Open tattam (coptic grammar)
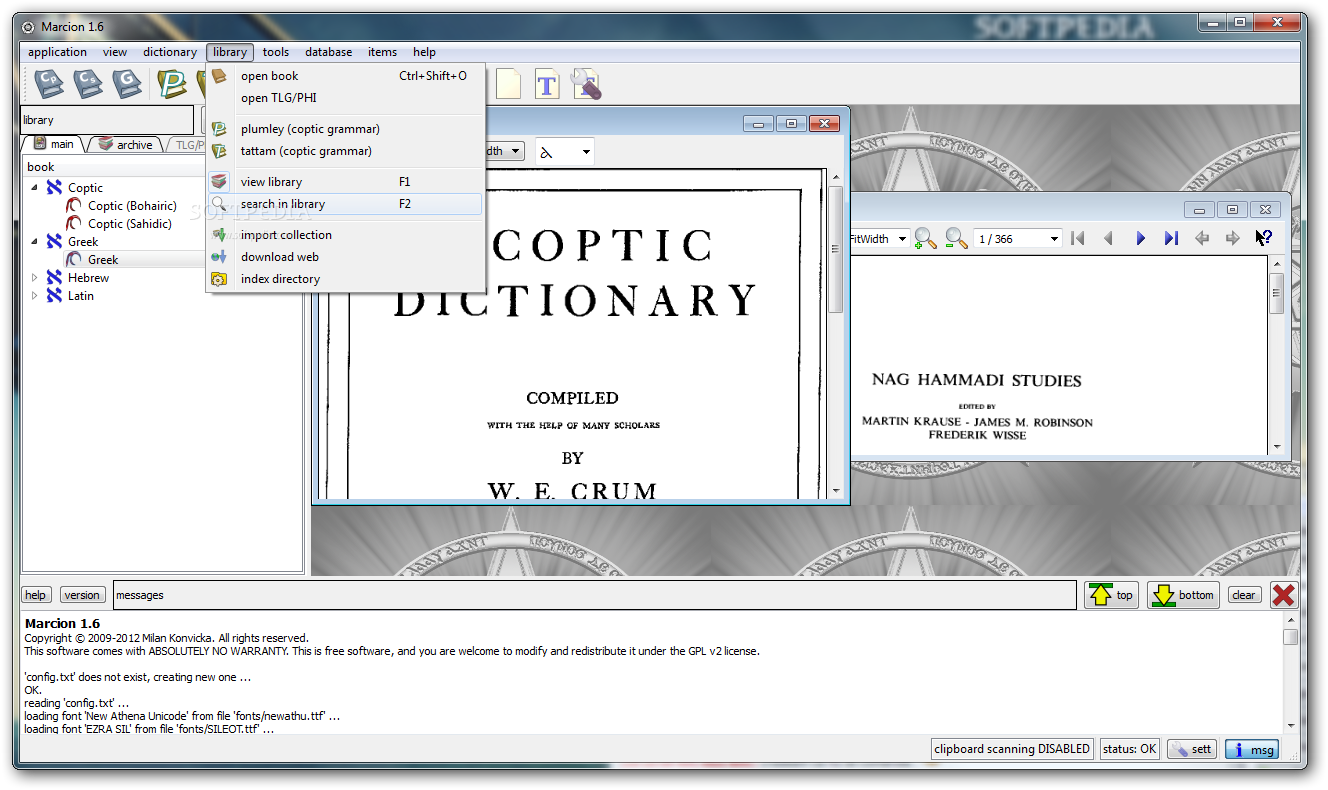The image size is (1328, 790). 345,151
